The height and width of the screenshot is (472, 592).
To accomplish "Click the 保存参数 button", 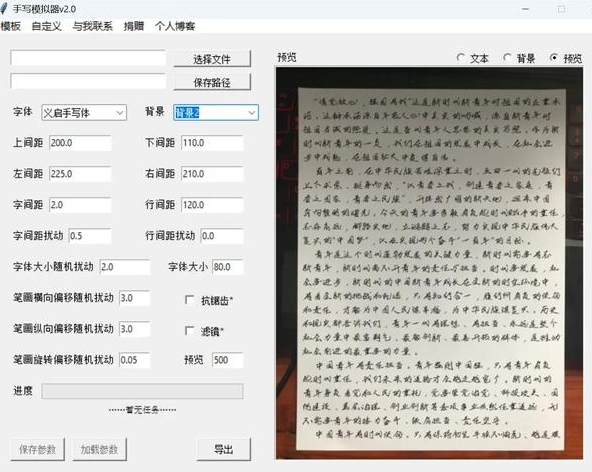I will click(37, 449).
